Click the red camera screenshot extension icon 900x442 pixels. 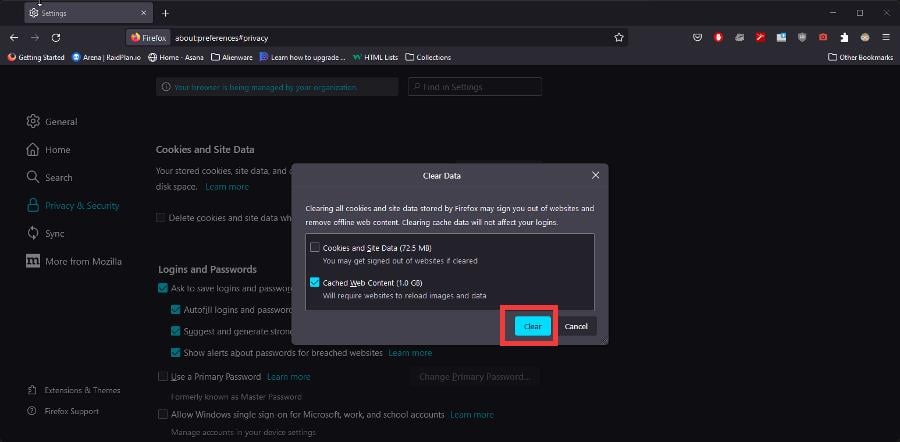pos(823,37)
